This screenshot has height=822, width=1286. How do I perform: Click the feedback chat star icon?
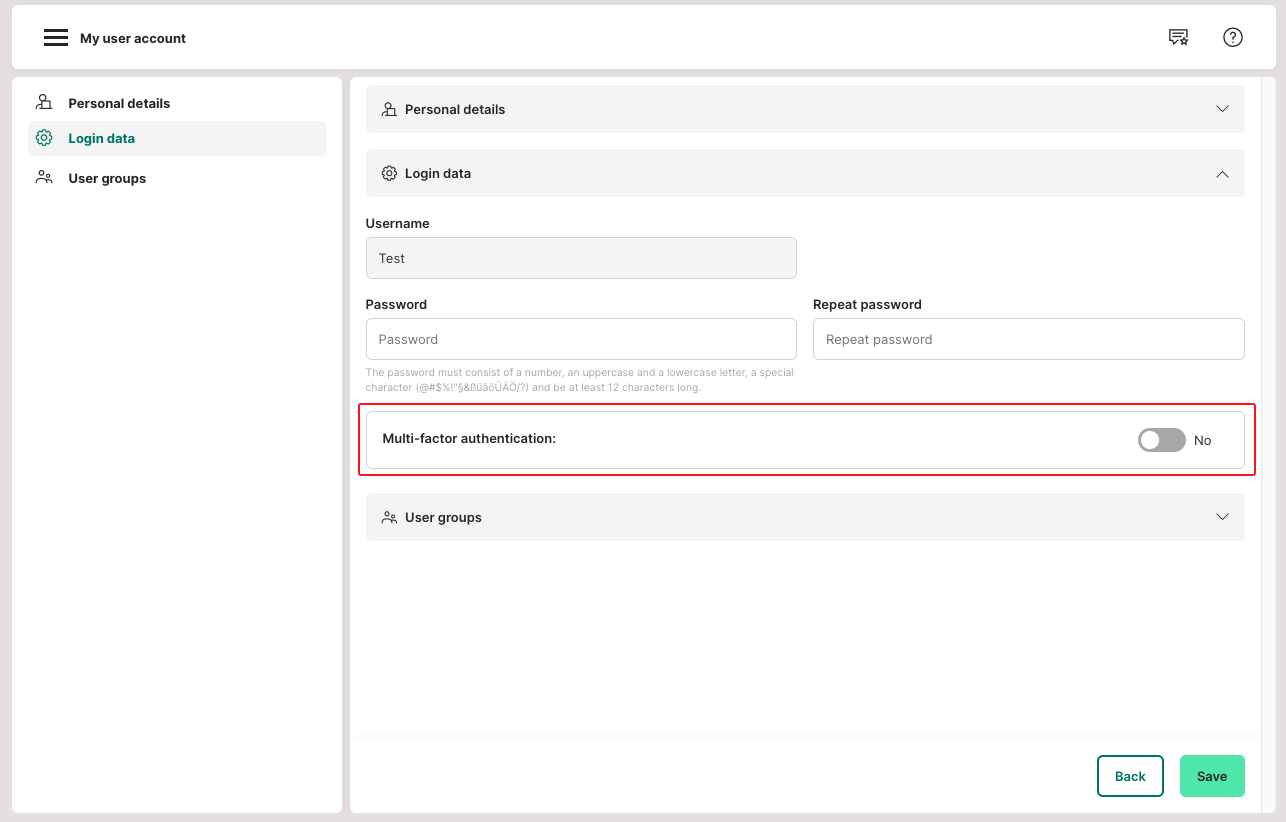[x=1179, y=38]
